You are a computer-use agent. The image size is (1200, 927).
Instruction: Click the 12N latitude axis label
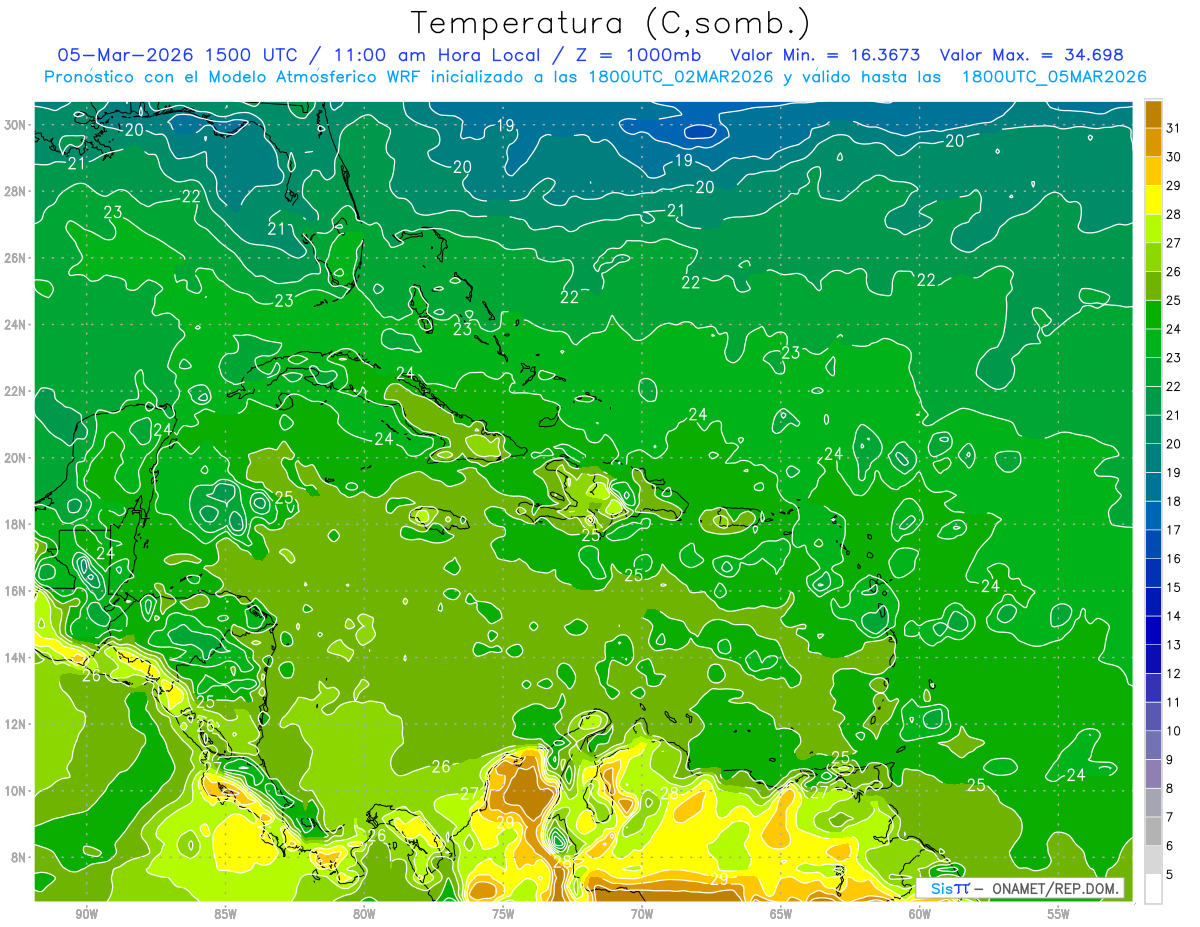(15, 724)
